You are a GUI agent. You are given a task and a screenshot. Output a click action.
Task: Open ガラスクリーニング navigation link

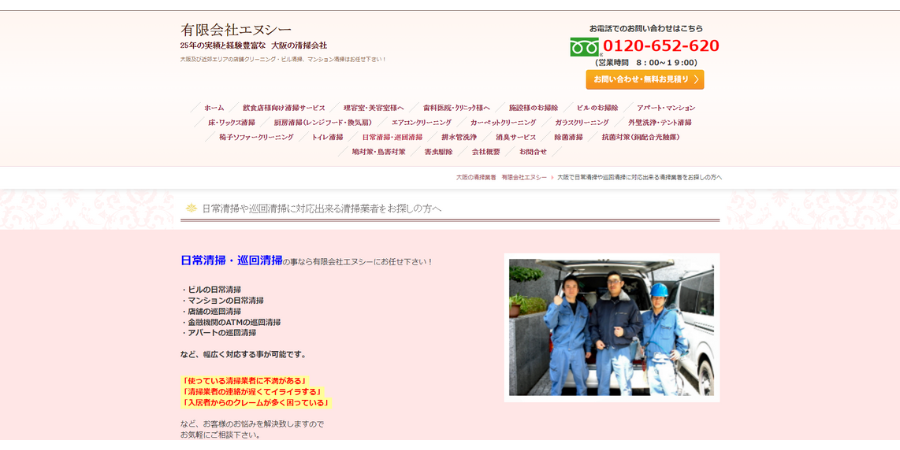click(582, 123)
